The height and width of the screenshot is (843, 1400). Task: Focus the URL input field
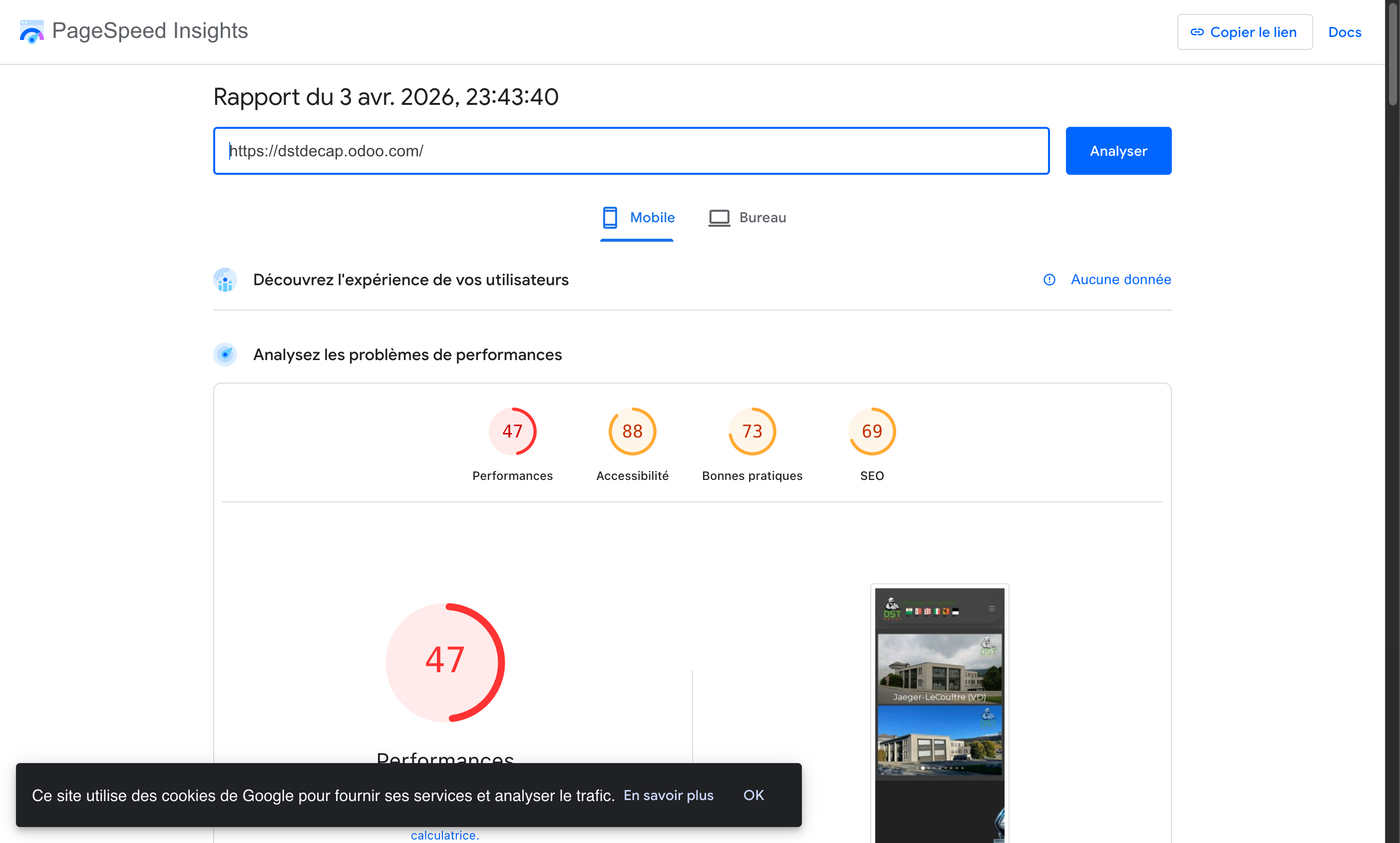pyautogui.click(x=631, y=150)
